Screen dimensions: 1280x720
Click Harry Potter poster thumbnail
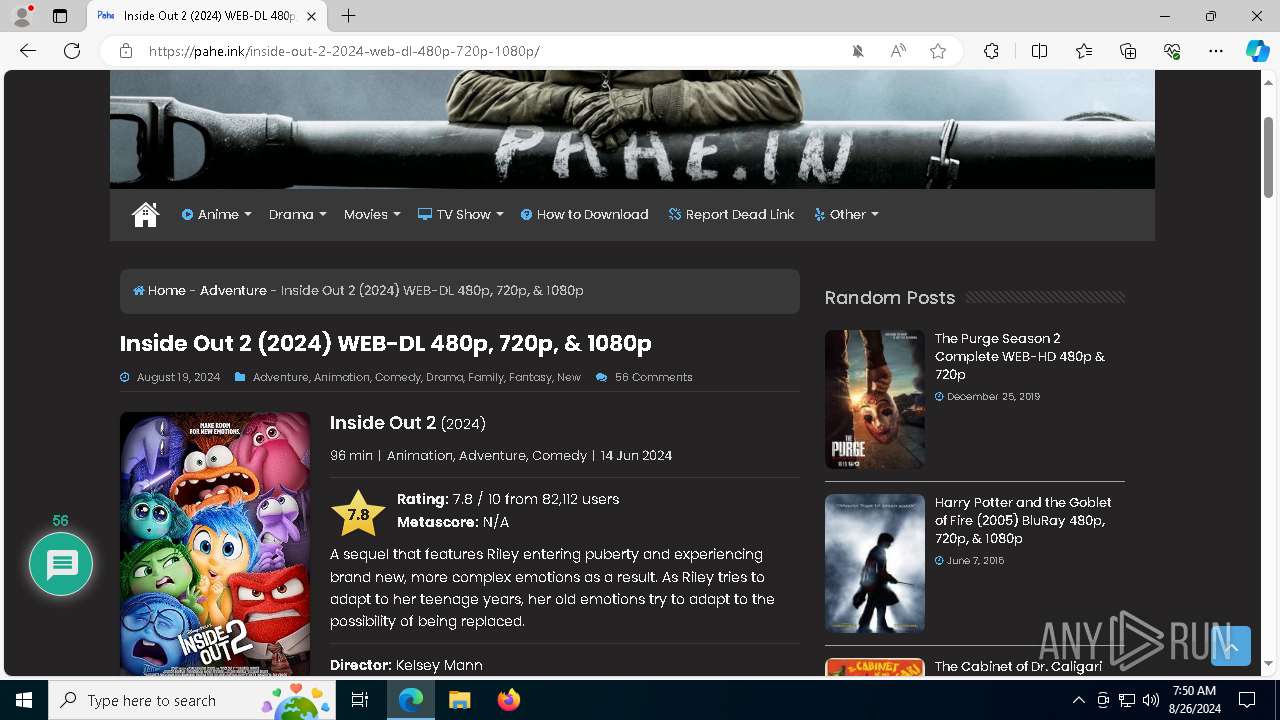pyautogui.click(x=875, y=563)
